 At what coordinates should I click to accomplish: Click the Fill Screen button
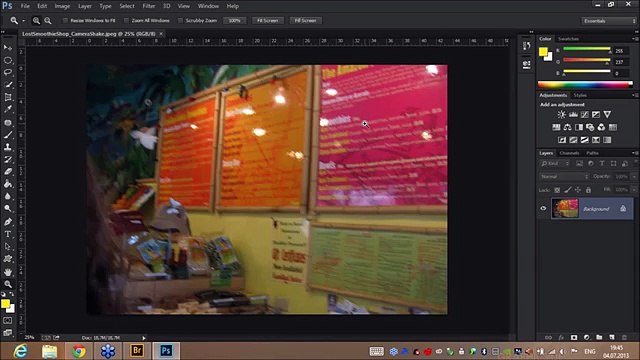pyautogui.click(x=305, y=20)
